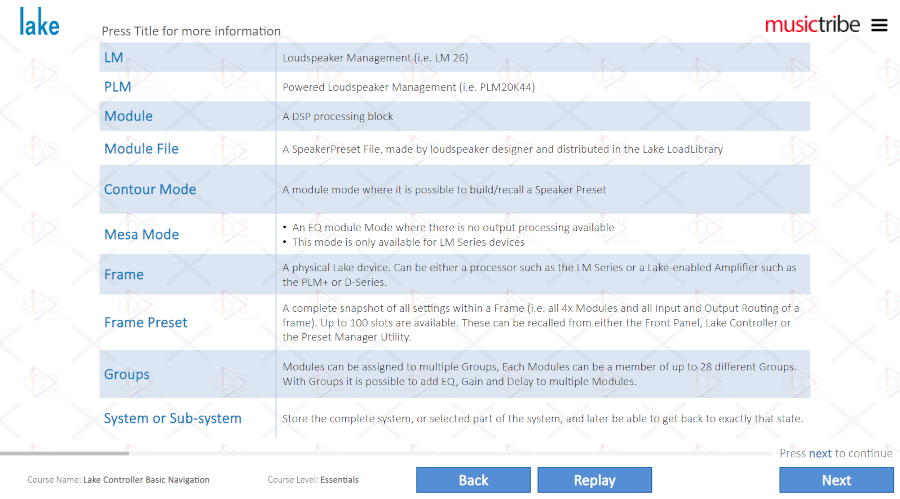900x499 pixels.
Task: Click the musictribe logo
Action: [x=812, y=25]
